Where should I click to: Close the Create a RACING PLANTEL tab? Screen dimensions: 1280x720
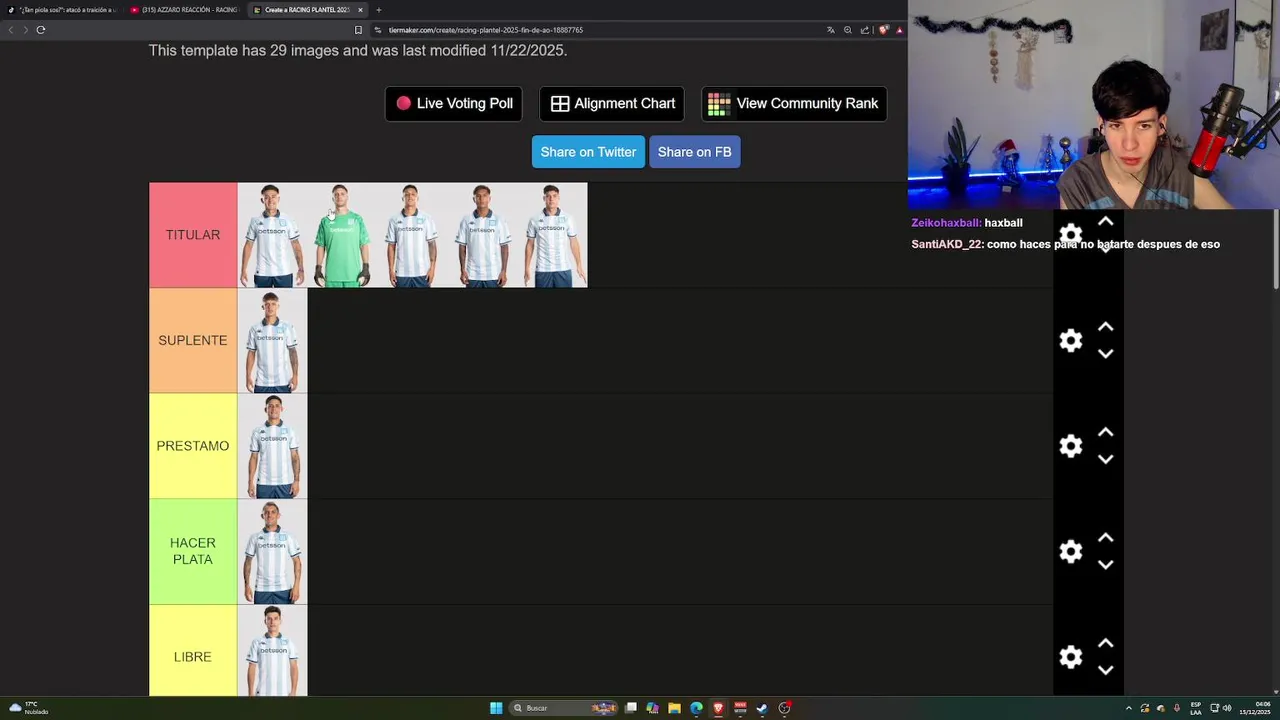(x=360, y=10)
